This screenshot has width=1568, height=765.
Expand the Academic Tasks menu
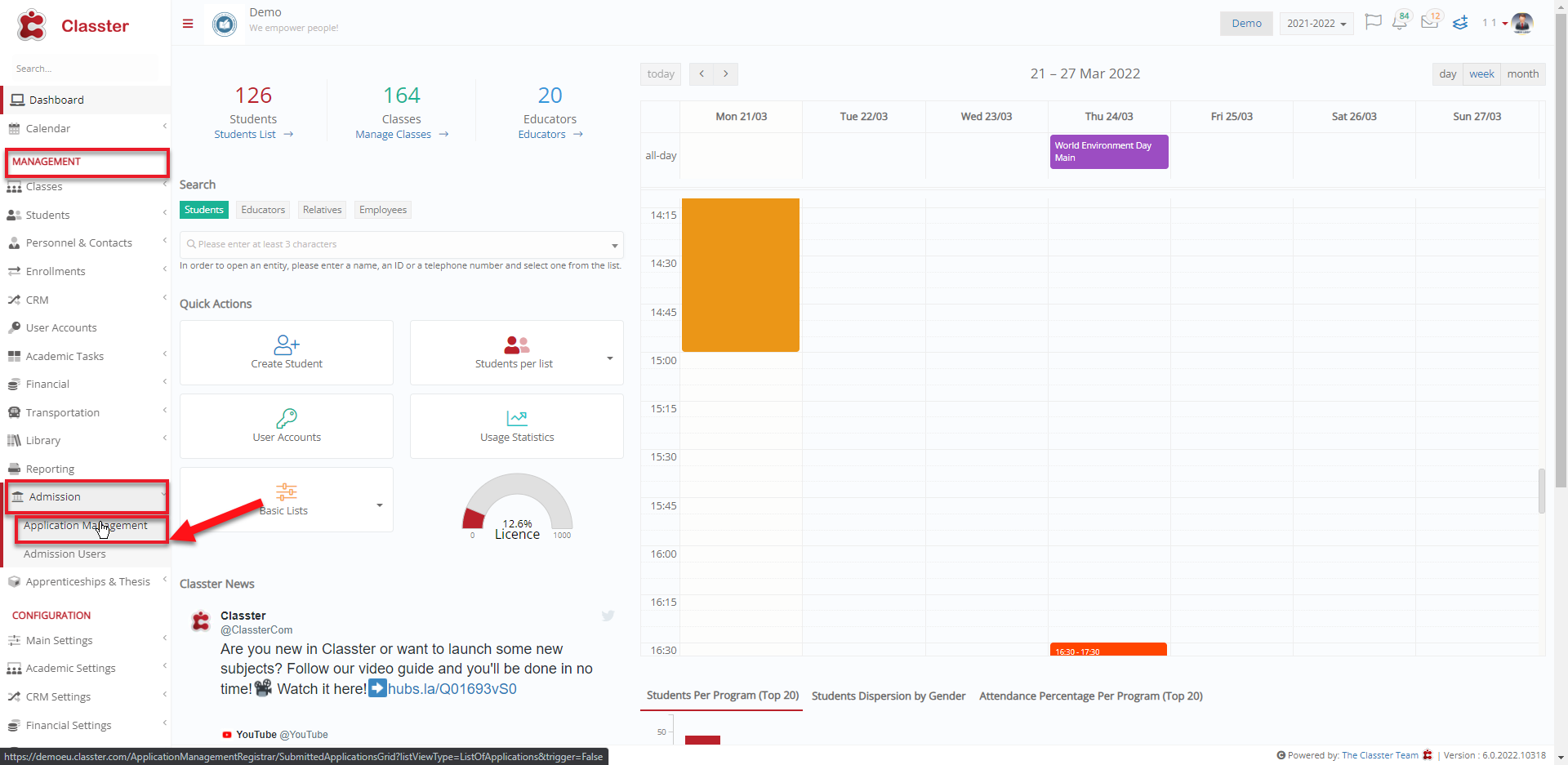(85, 356)
